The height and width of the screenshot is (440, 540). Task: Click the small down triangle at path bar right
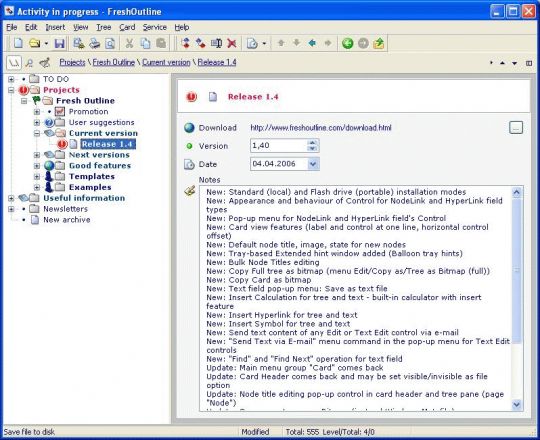click(514, 63)
